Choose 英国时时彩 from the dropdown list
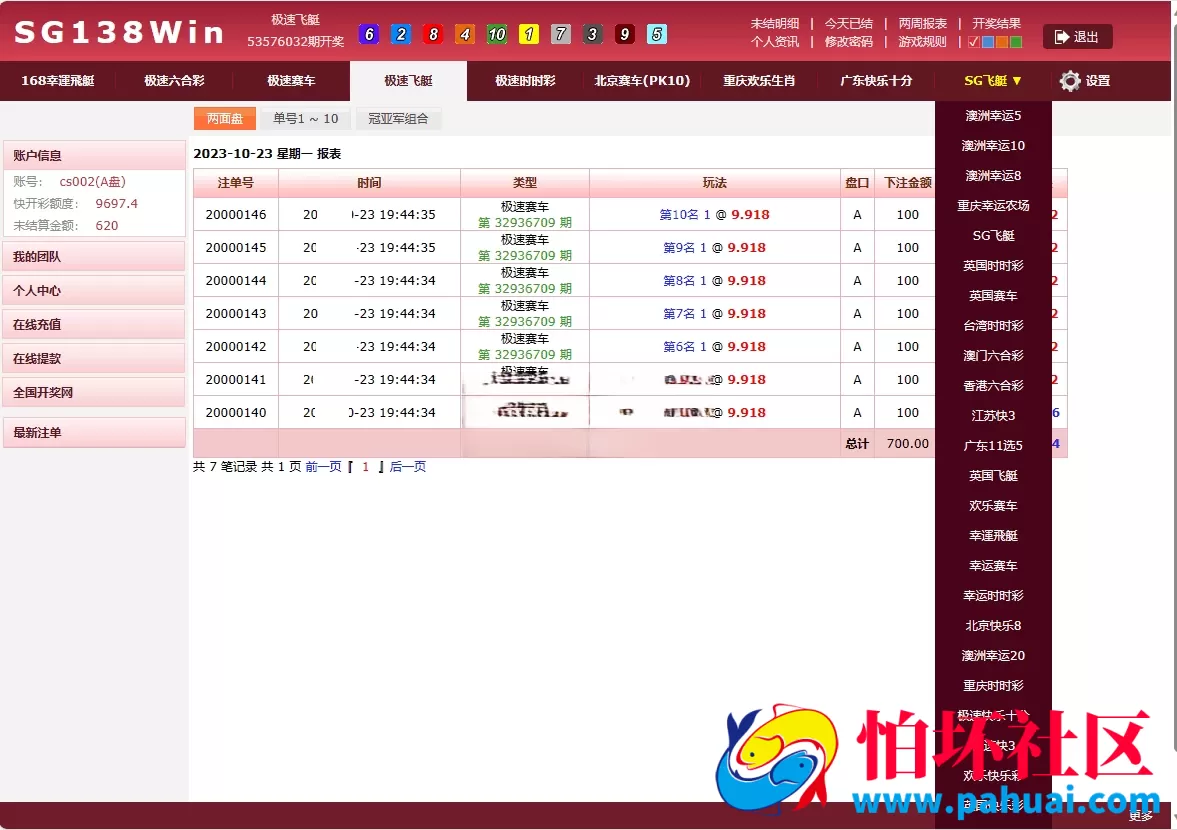 pyautogui.click(x=993, y=266)
